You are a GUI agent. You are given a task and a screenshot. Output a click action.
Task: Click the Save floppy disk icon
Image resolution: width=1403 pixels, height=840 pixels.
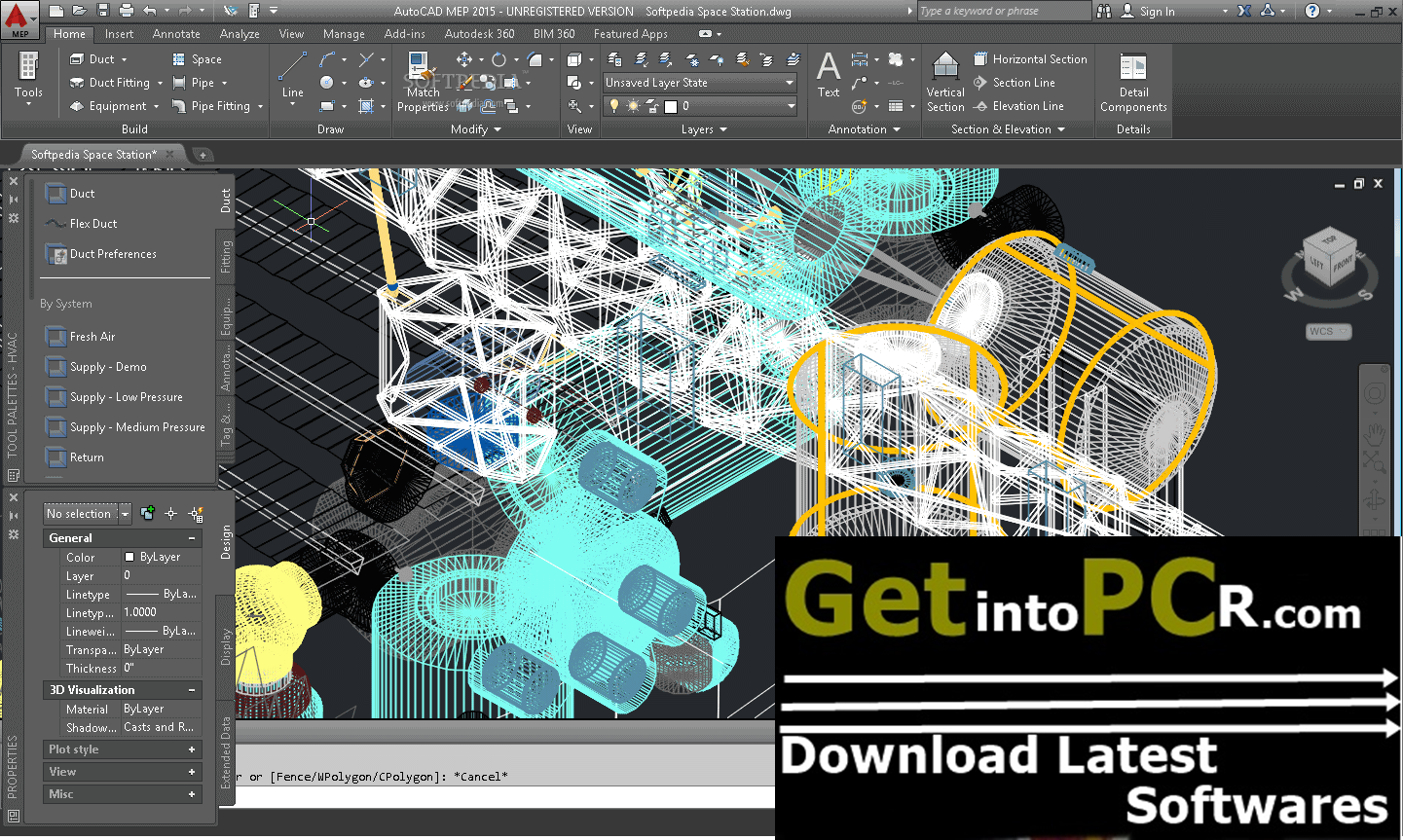103,11
